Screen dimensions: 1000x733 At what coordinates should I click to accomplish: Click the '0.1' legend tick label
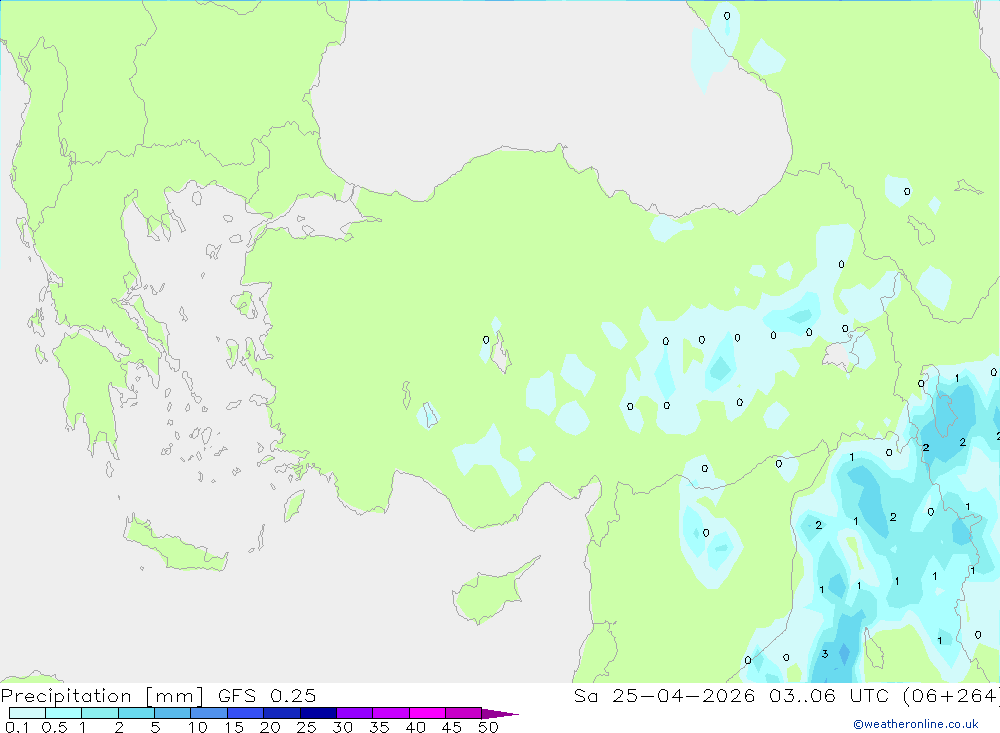coord(17,727)
